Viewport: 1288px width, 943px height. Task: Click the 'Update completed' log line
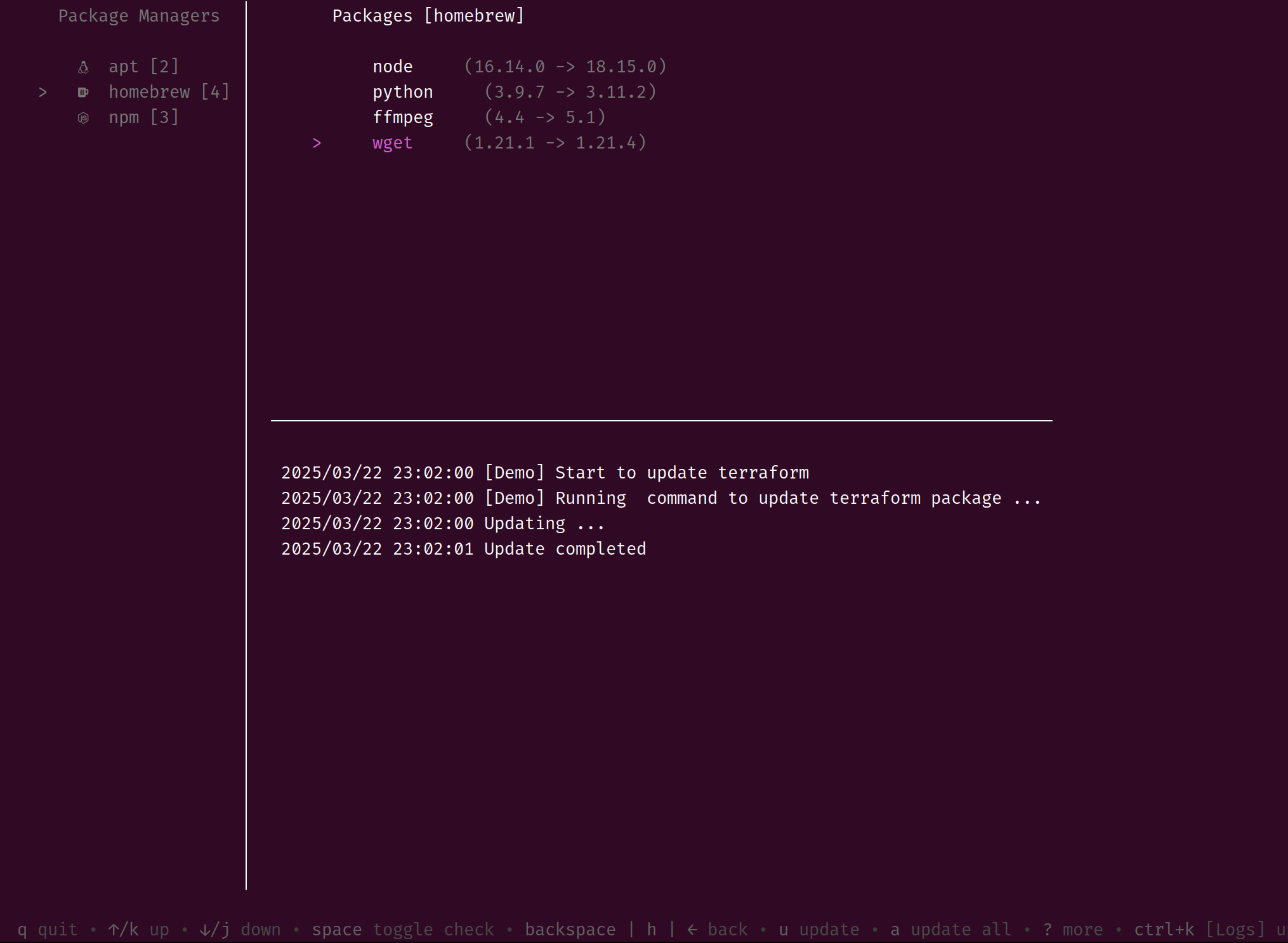(x=464, y=549)
